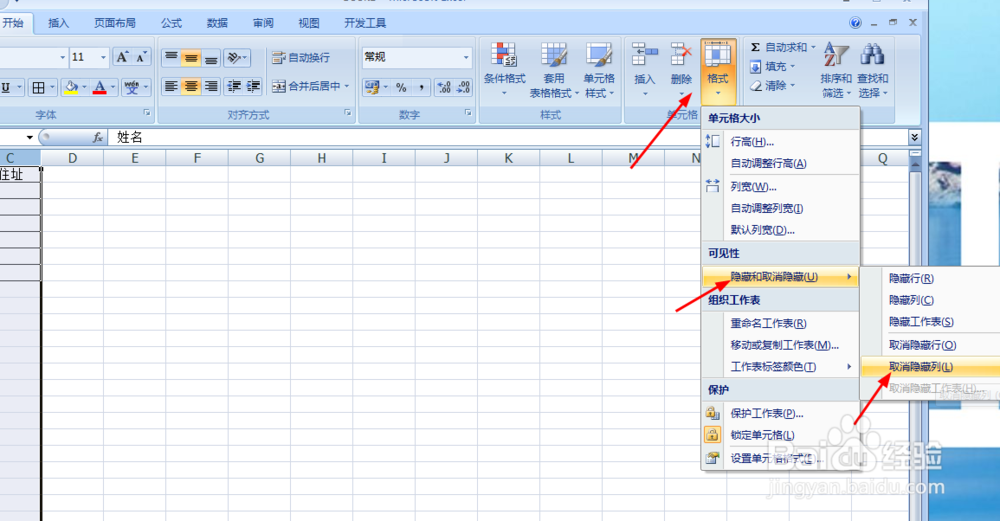Decrease decimal places
Image resolution: width=1000 pixels, height=521 pixels.
[464, 87]
